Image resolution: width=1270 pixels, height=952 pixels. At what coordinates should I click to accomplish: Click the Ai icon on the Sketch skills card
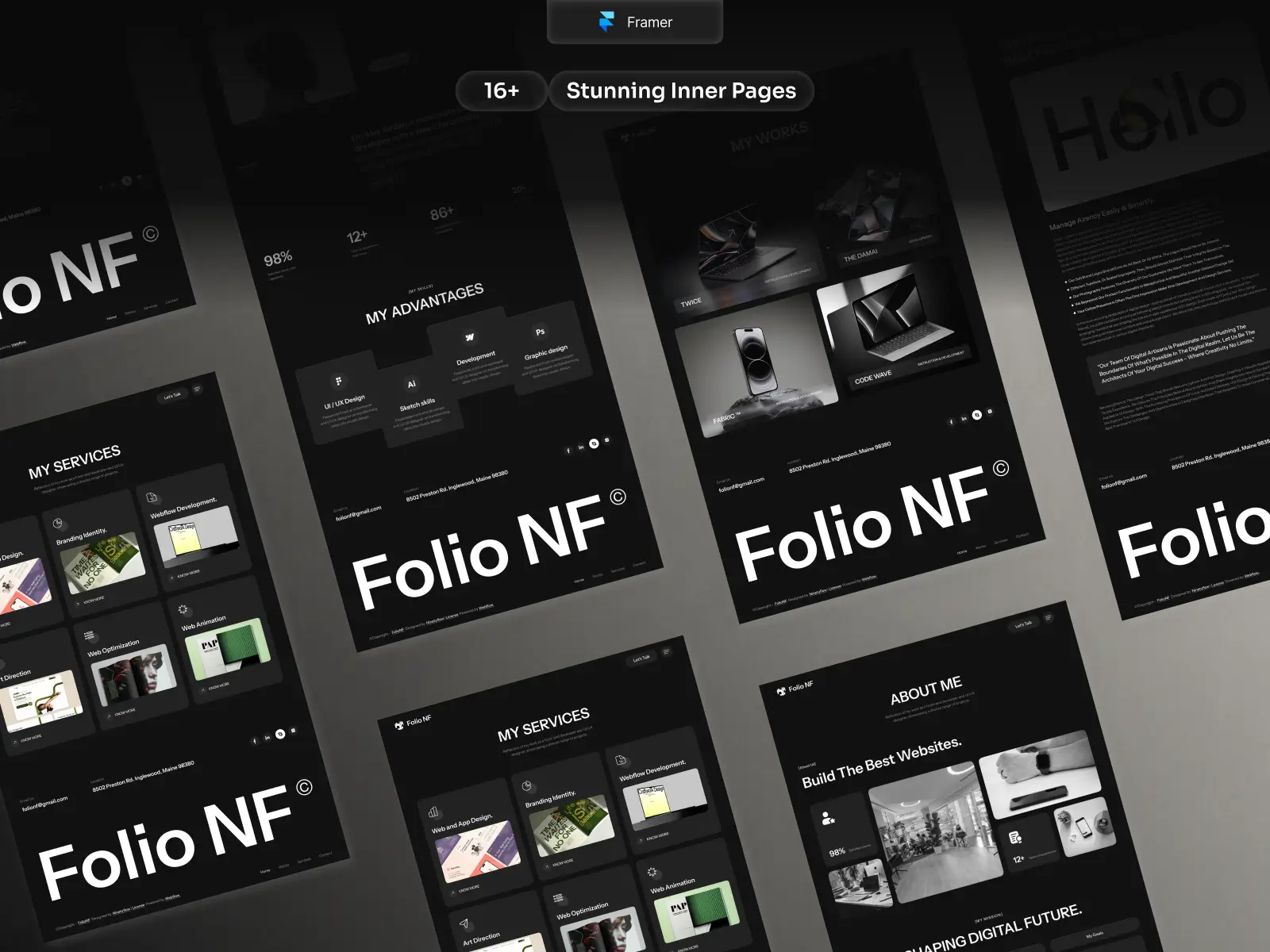pos(411,384)
